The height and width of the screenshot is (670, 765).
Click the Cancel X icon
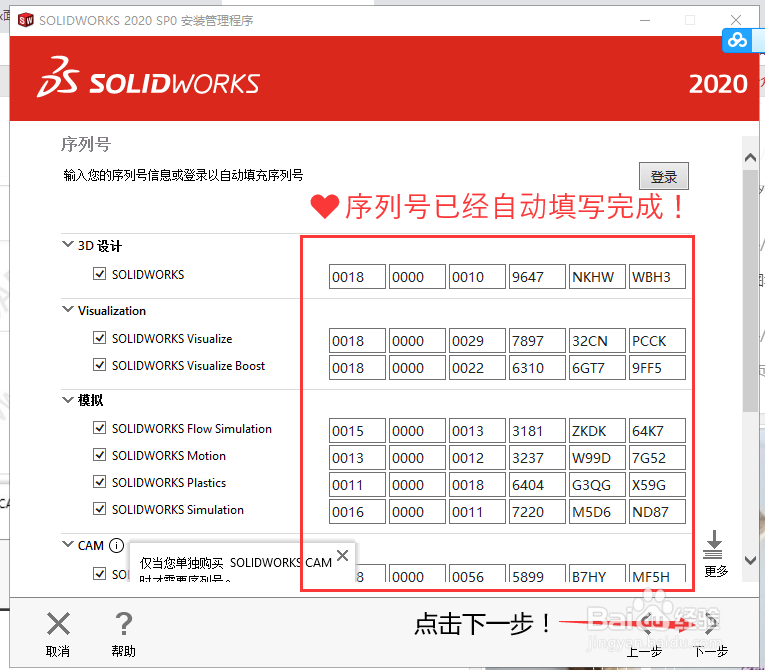pyautogui.click(x=58, y=624)
